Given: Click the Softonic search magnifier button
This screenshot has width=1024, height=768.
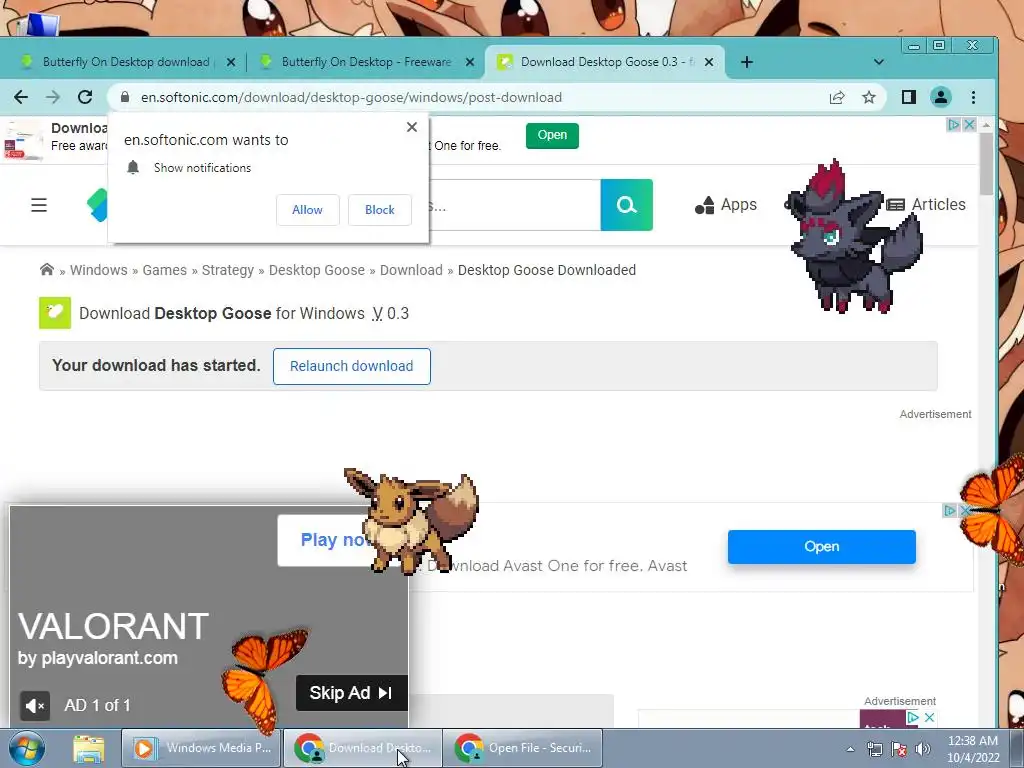Looking at the screenshot, I should (x=626, y=205).
